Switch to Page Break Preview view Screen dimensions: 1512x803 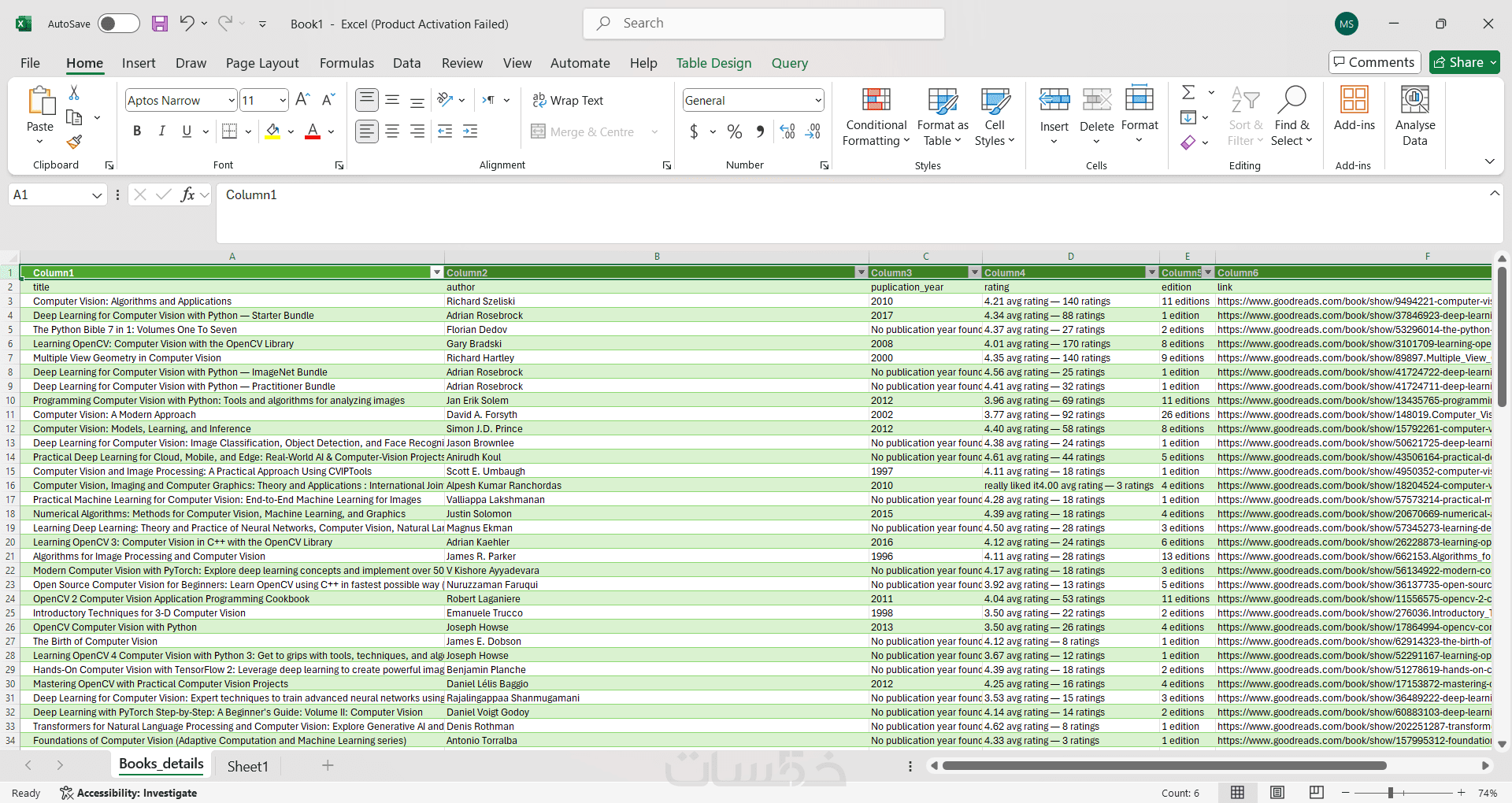click(1316, 792)
